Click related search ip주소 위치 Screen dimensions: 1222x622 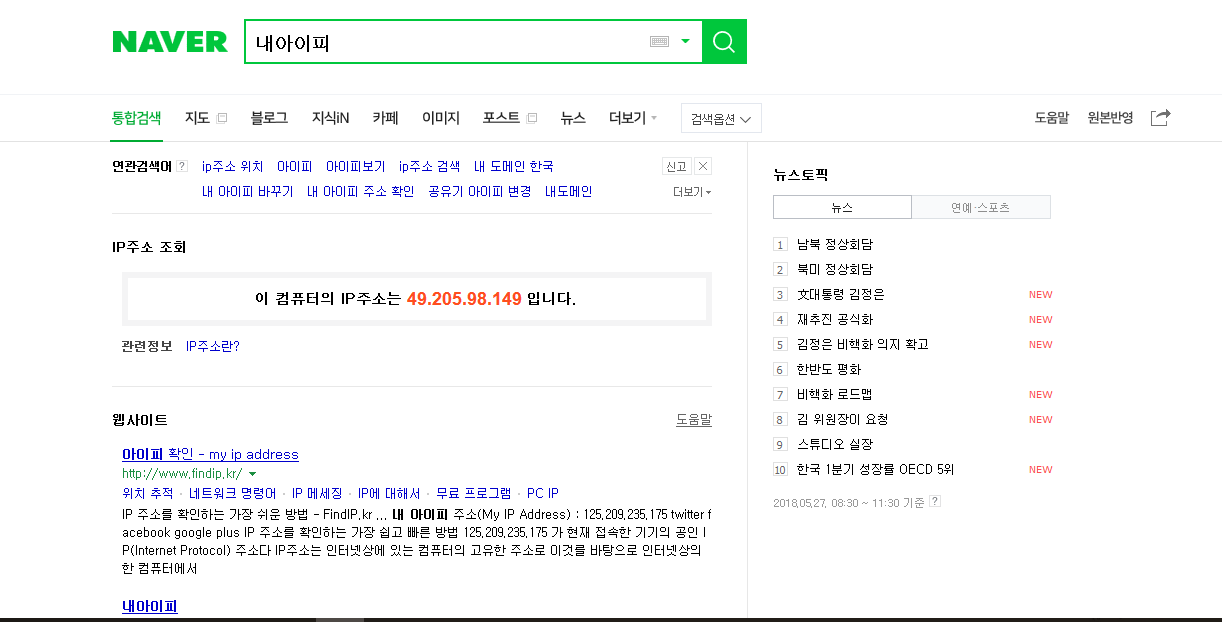233,167
